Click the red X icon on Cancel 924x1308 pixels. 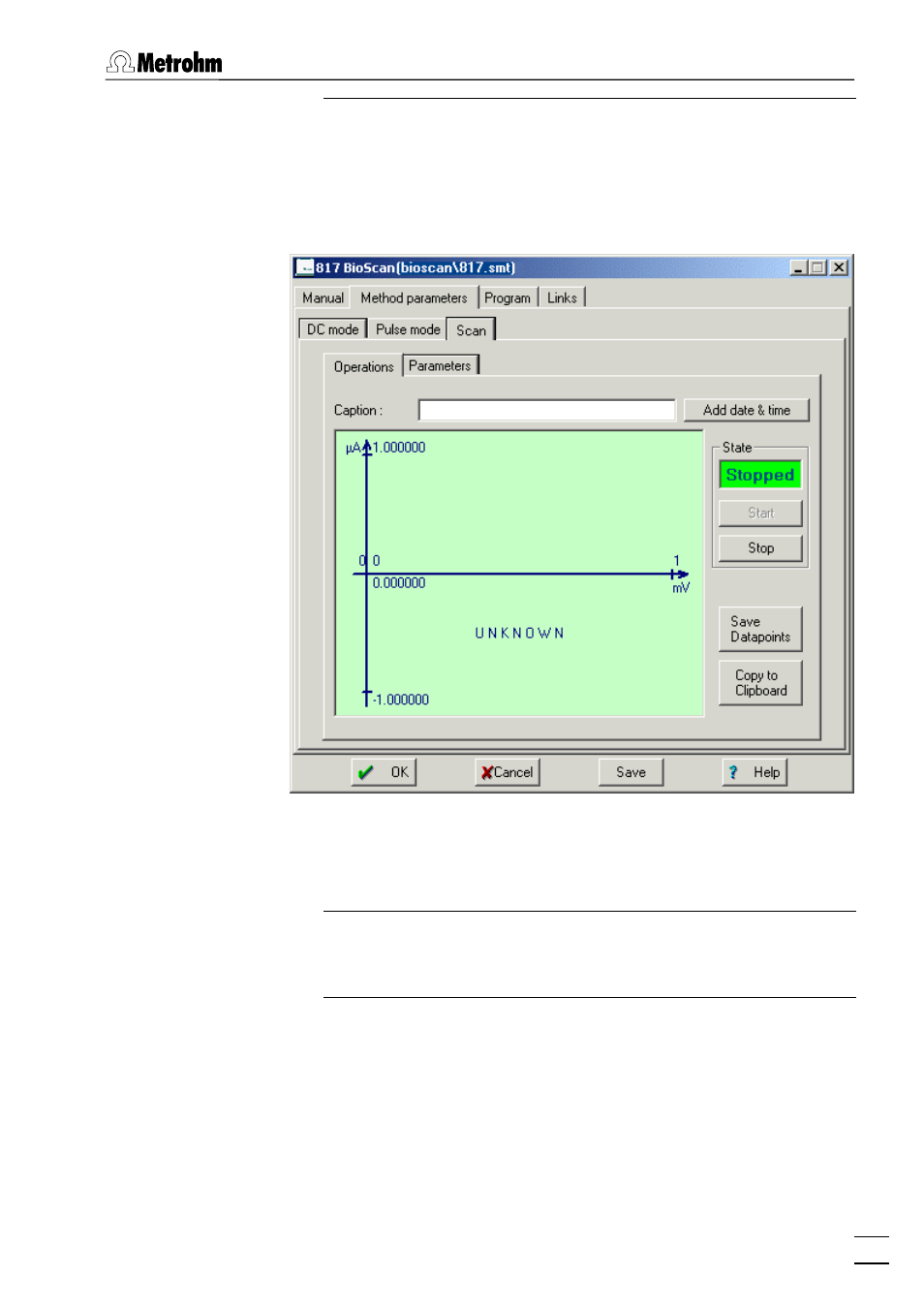tap(487, 772)
